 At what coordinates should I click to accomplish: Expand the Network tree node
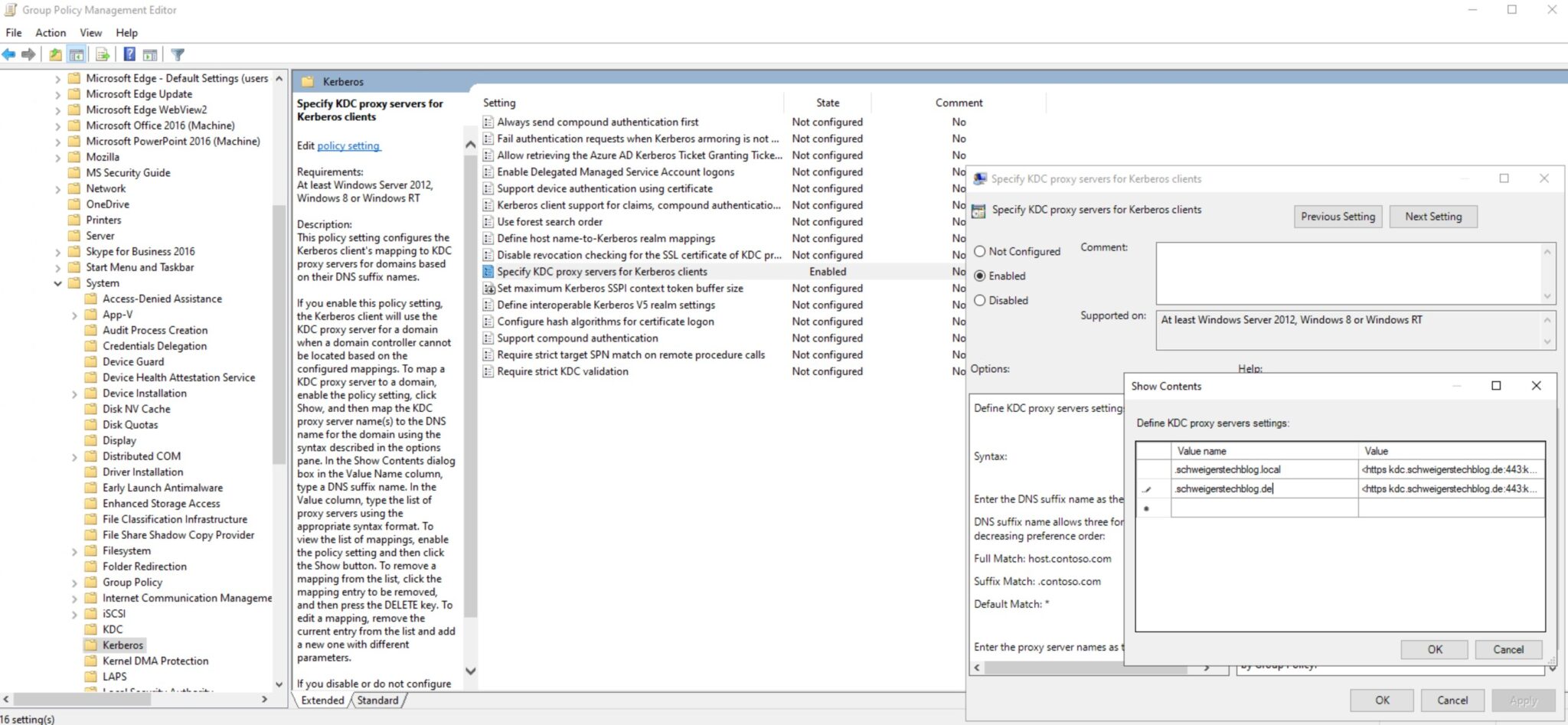click(x=57, y=188)
